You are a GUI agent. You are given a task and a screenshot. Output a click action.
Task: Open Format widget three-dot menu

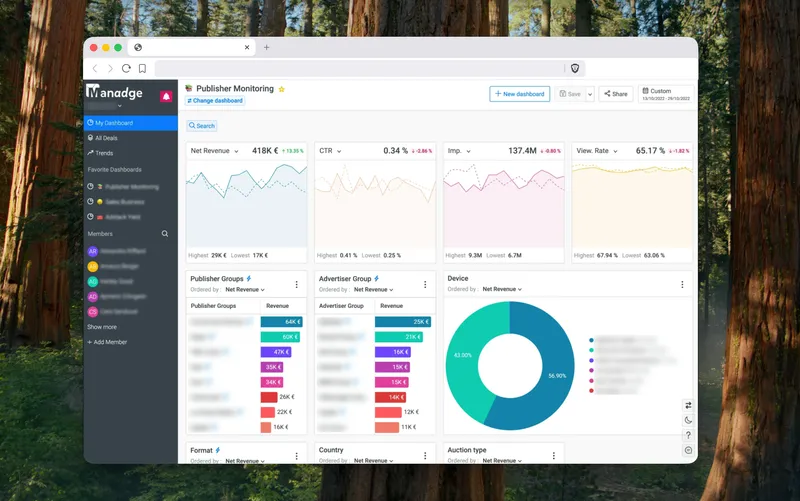[296, 456]
